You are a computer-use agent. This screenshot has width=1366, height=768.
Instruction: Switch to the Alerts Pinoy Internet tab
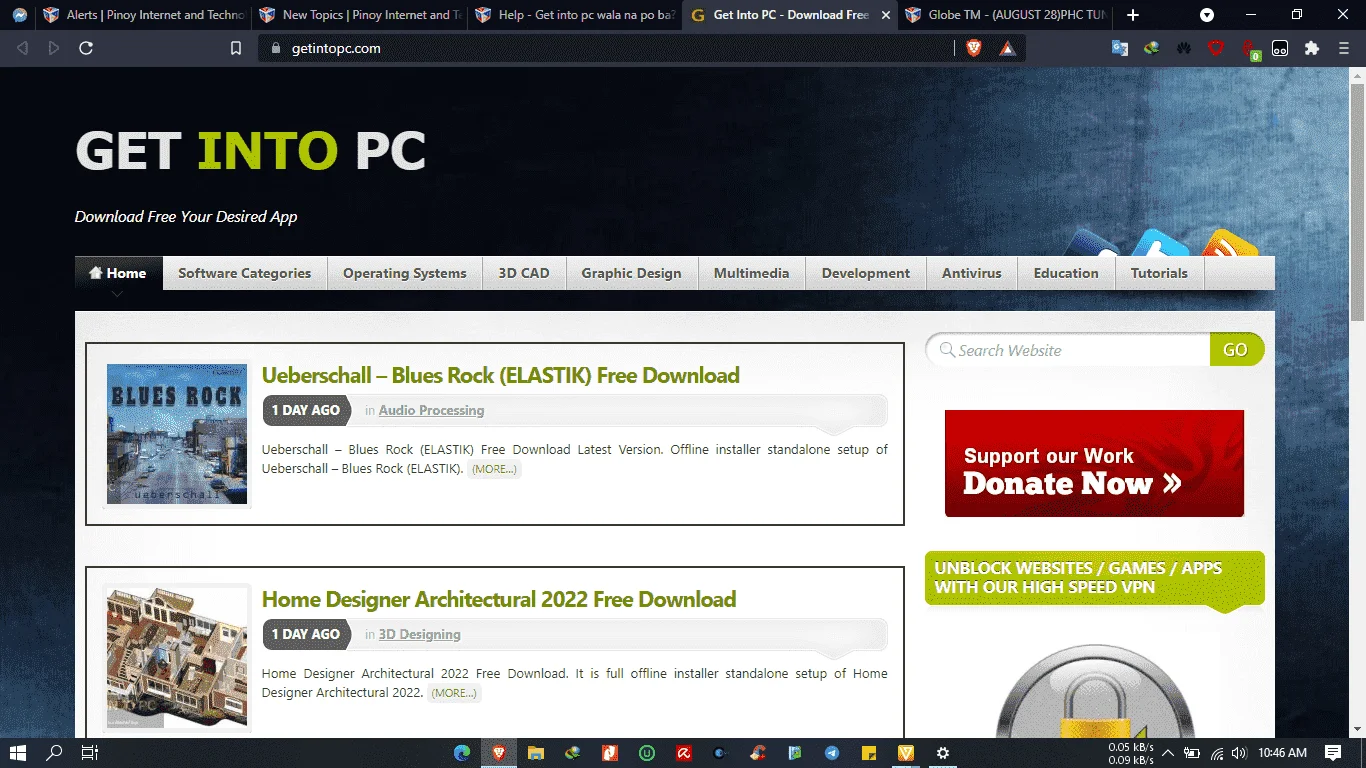coord(144,15)
